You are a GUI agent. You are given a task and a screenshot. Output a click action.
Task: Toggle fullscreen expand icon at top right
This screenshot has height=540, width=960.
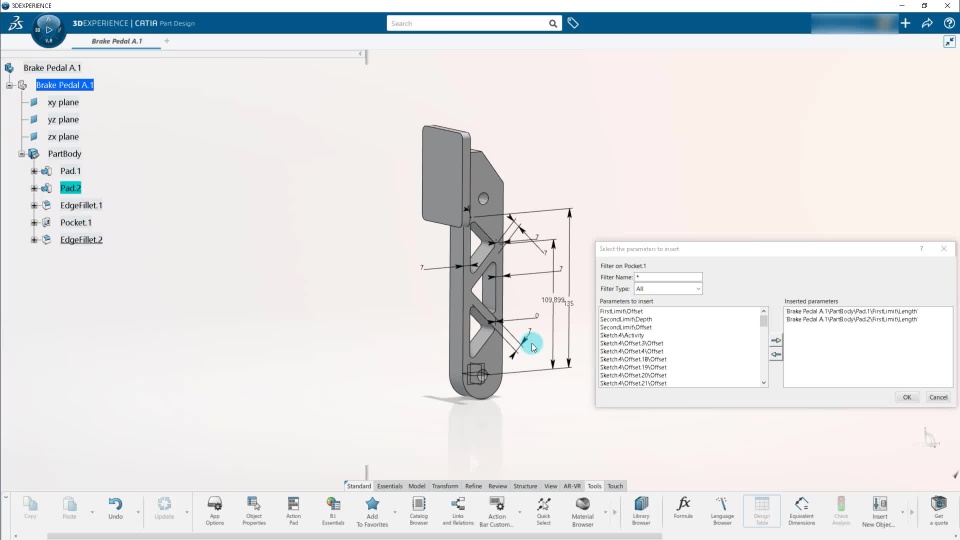tap(949, 42)
